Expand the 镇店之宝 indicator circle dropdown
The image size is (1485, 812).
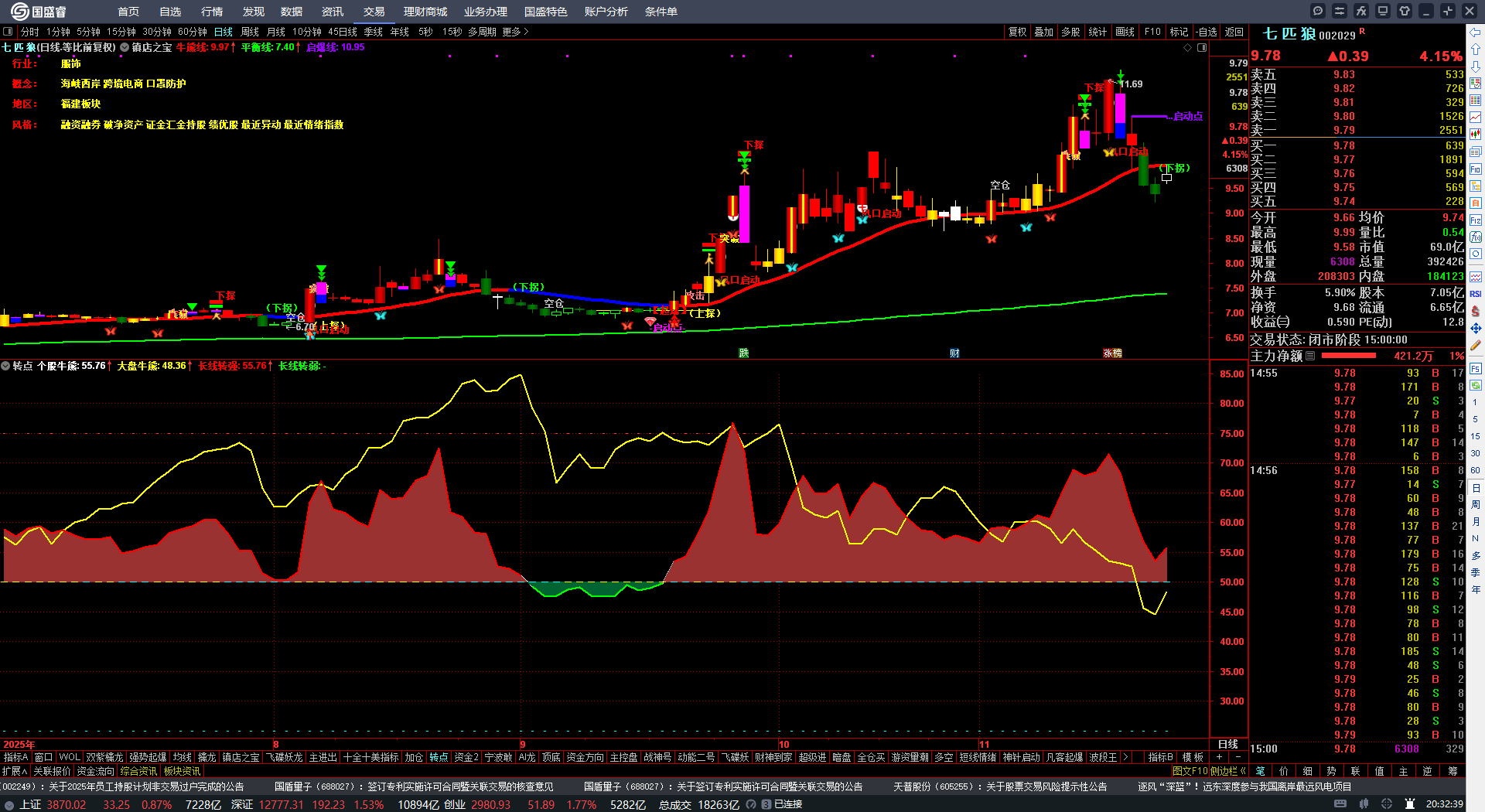(125, 47)
